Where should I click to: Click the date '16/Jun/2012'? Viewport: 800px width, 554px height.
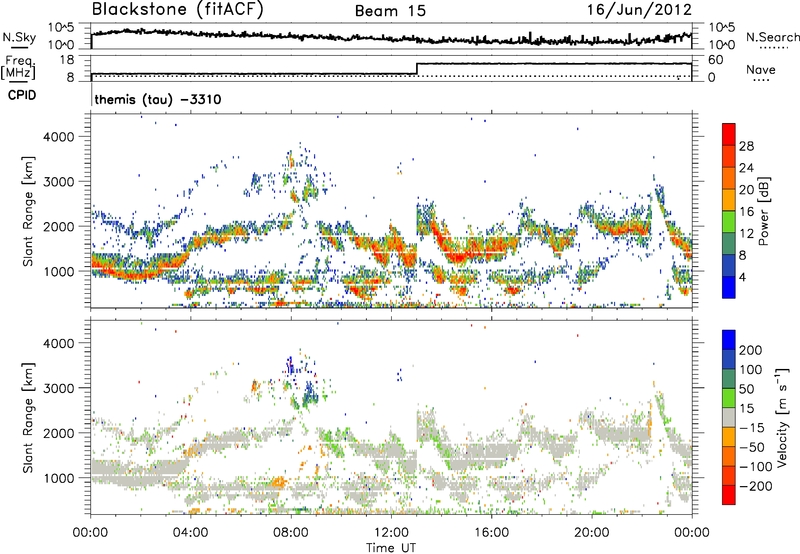click(x=639, y=10)
